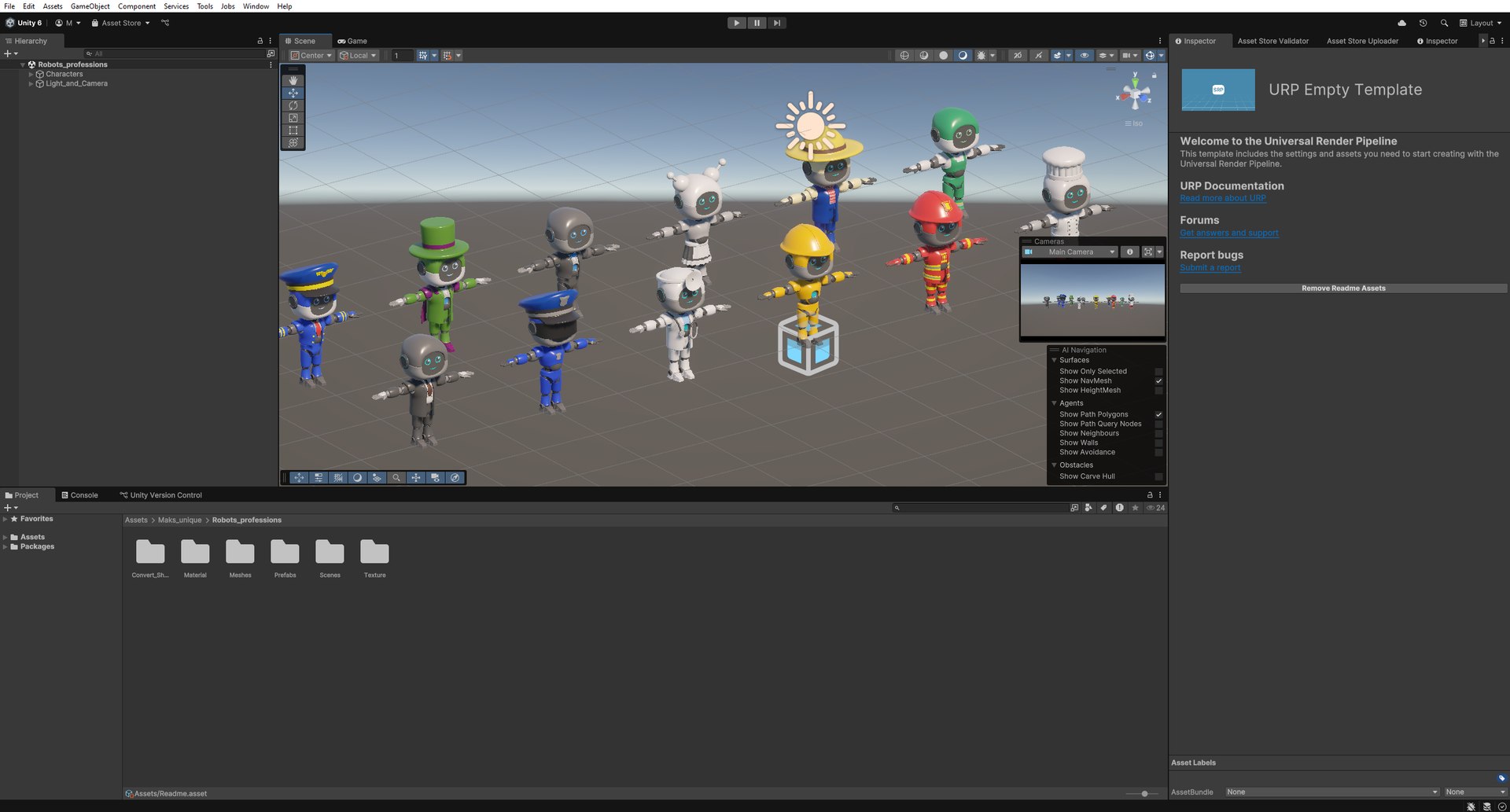Click the debug draw mode bug icon
The image size is (1510, 812).
(x=981, y=55)
